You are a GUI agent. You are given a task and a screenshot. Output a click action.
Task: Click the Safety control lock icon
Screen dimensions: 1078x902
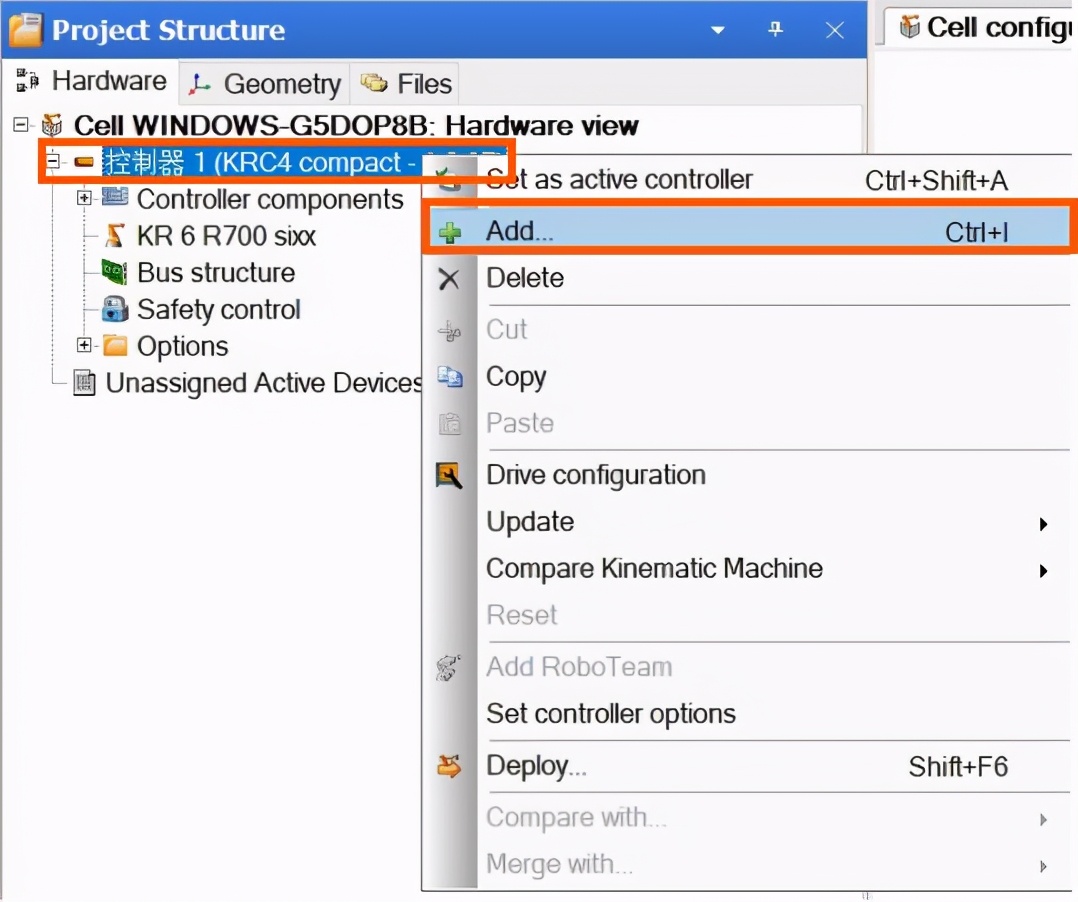click(x=115, y=309)
